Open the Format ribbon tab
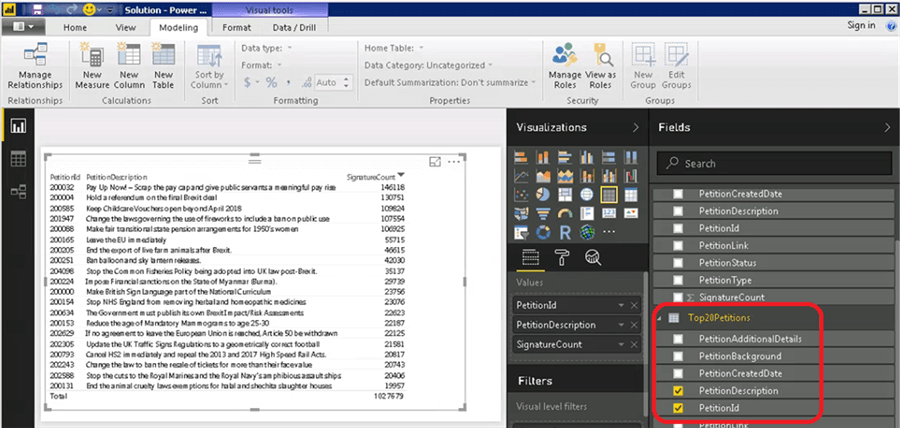Screen dimensions: 900x428 click(236, 28)
